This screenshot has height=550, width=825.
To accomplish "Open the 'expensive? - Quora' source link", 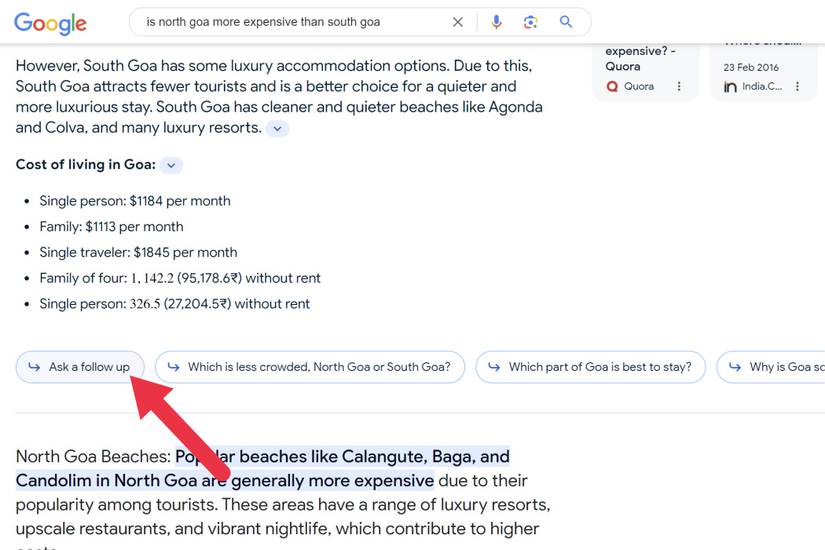I will point(640,58).
